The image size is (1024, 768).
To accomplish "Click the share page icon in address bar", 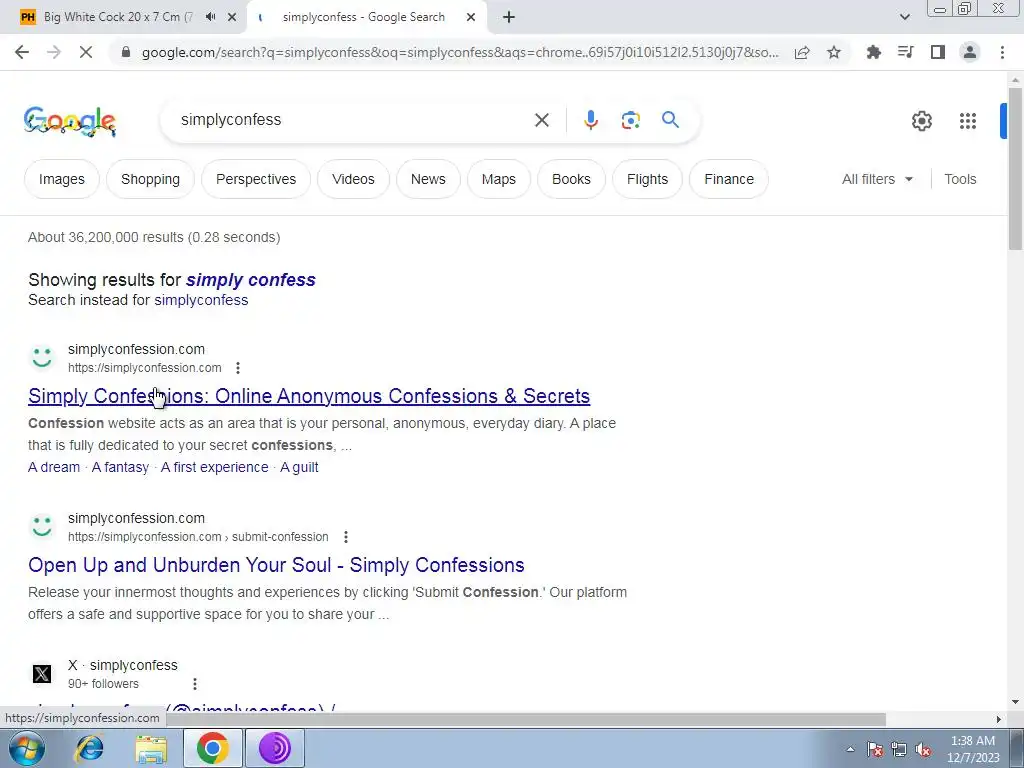I will (802, 52).
